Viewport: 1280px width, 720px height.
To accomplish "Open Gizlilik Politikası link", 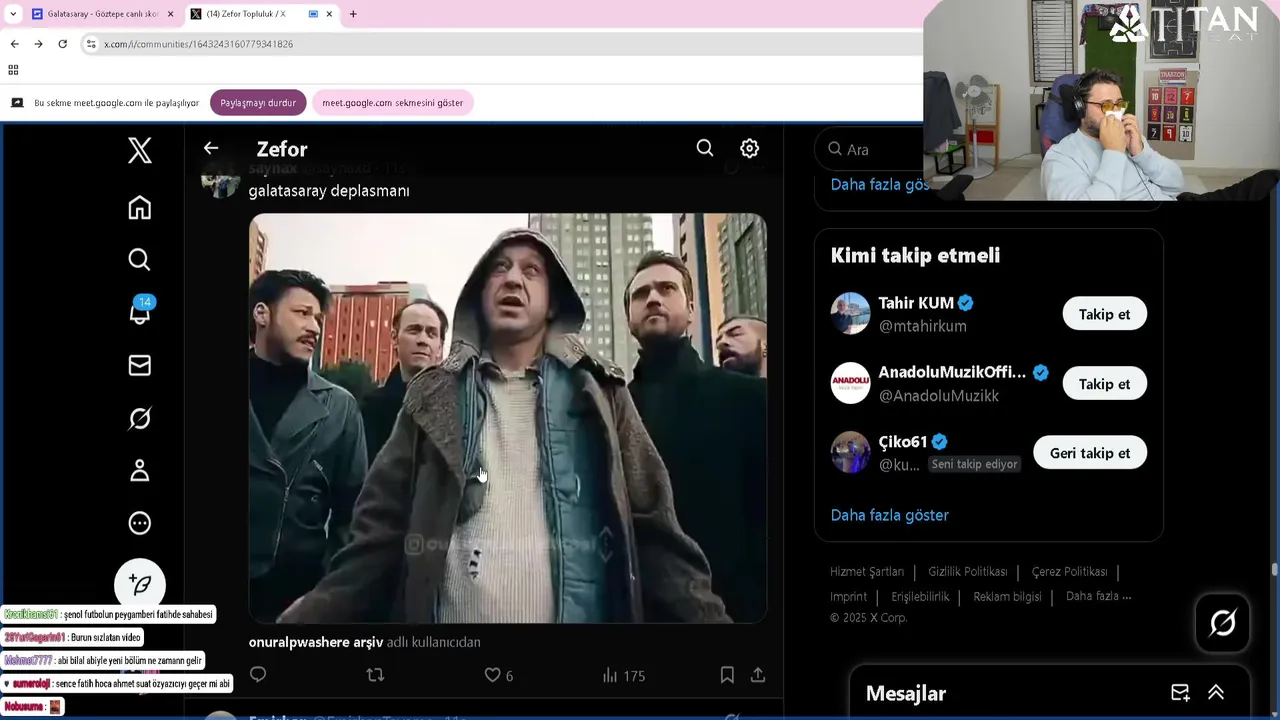I will (x=967, y=572).
